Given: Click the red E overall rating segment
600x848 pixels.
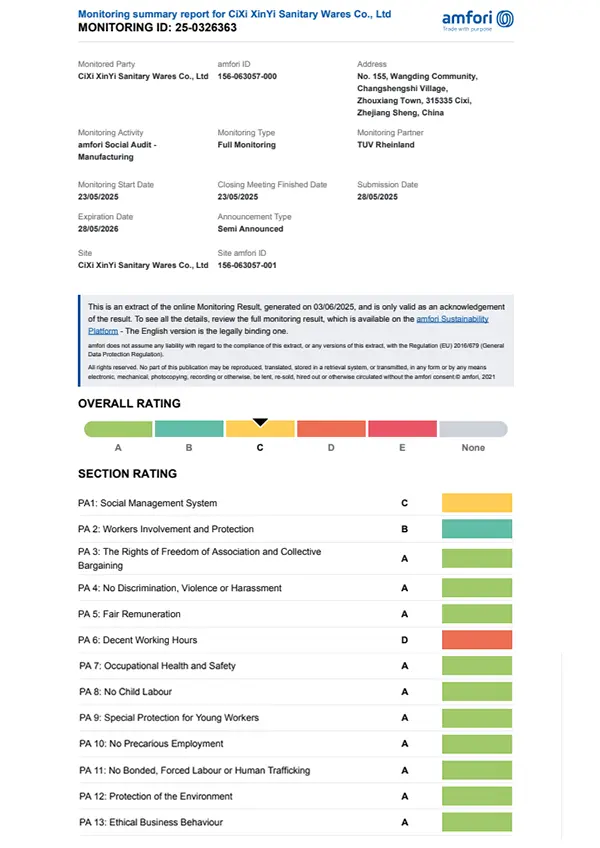Looking at the screenshot, I should (402, 429).
